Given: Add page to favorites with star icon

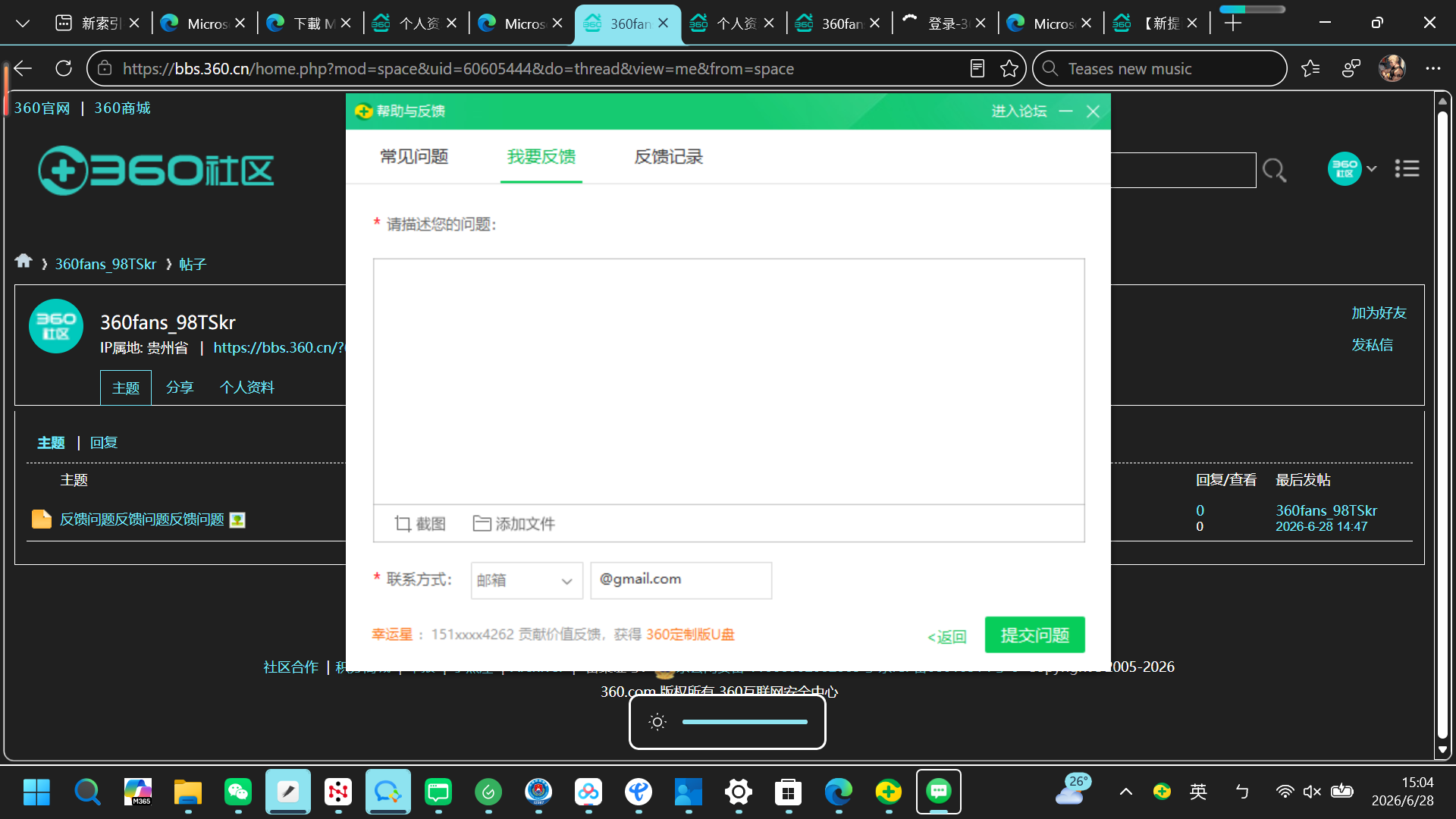Looking at the screenshot, I should pyautogui.click(x=1009, y=69).
